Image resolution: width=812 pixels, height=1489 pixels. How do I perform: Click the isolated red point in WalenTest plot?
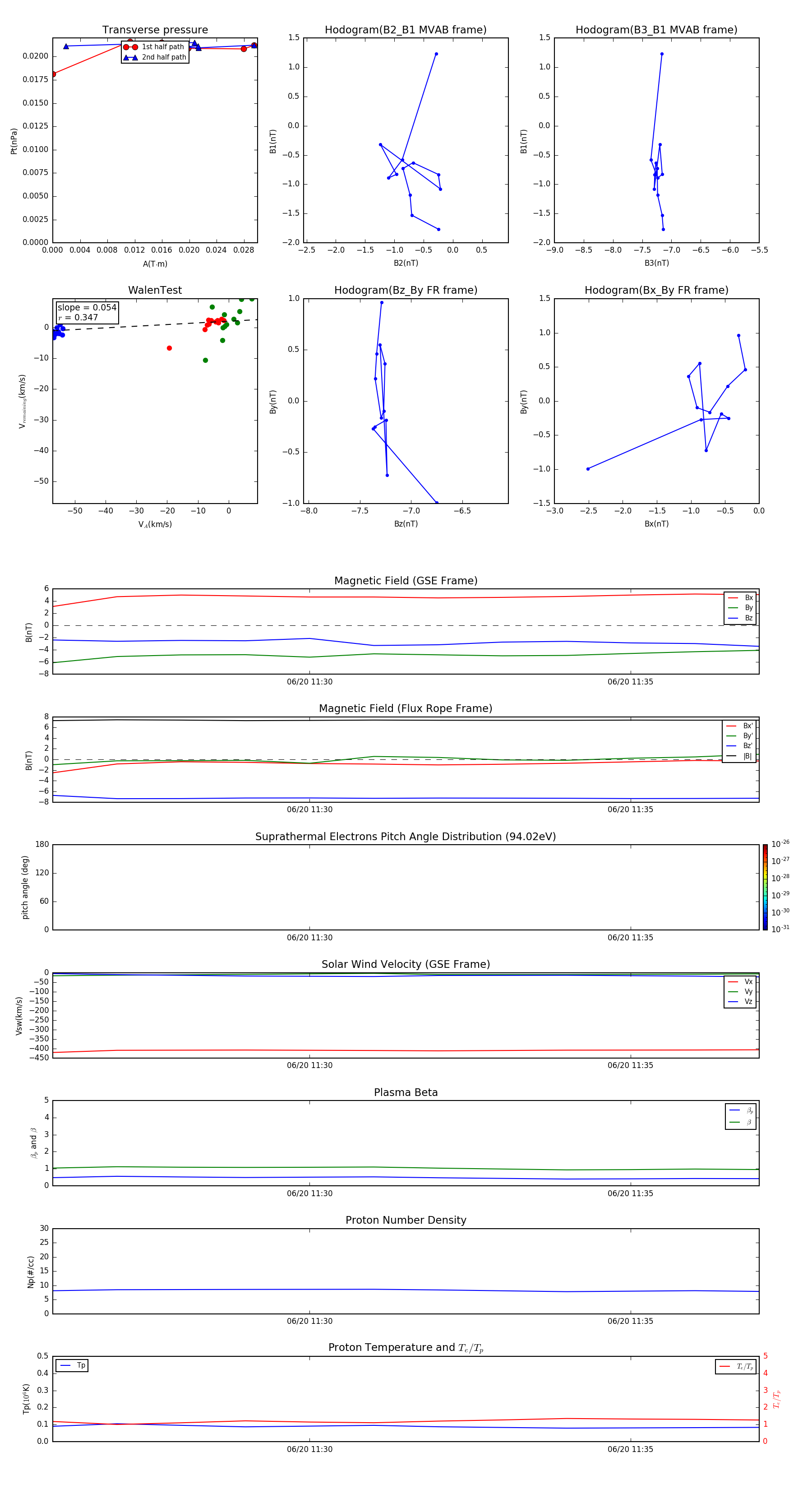click(169, 348)
